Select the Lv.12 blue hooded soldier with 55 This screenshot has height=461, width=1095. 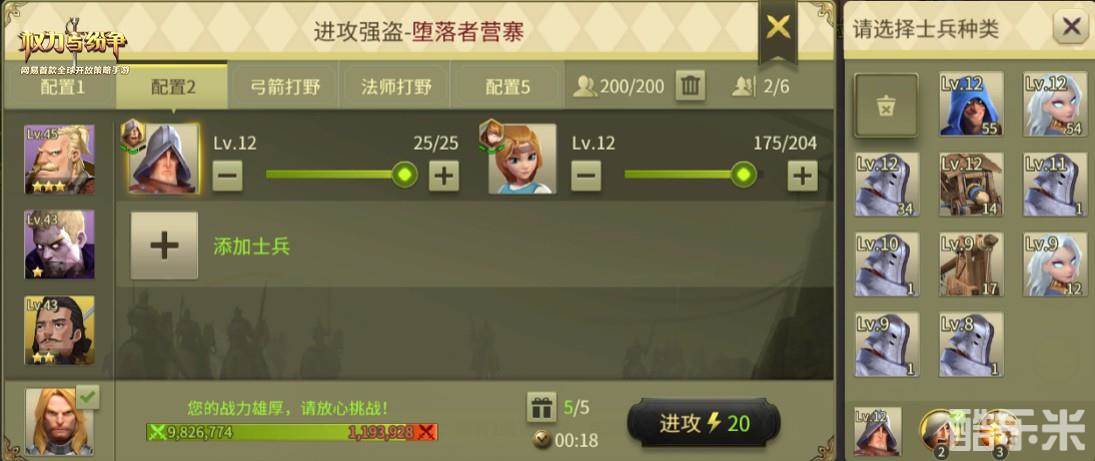[971, 104]
